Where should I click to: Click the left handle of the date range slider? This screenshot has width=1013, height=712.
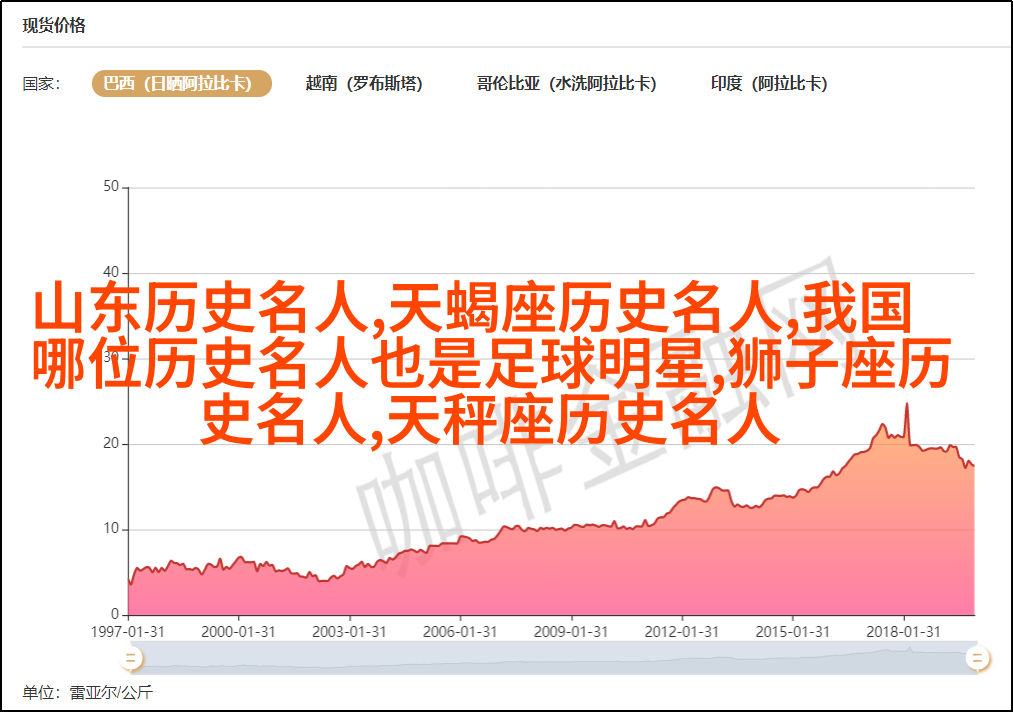pyautogui.click(x=130, y=657)
